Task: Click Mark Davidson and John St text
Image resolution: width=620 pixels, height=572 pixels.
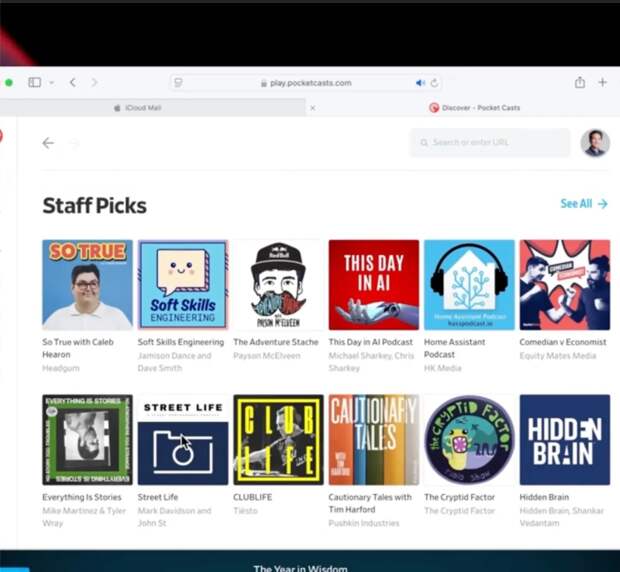Action: tap(174, 517)
